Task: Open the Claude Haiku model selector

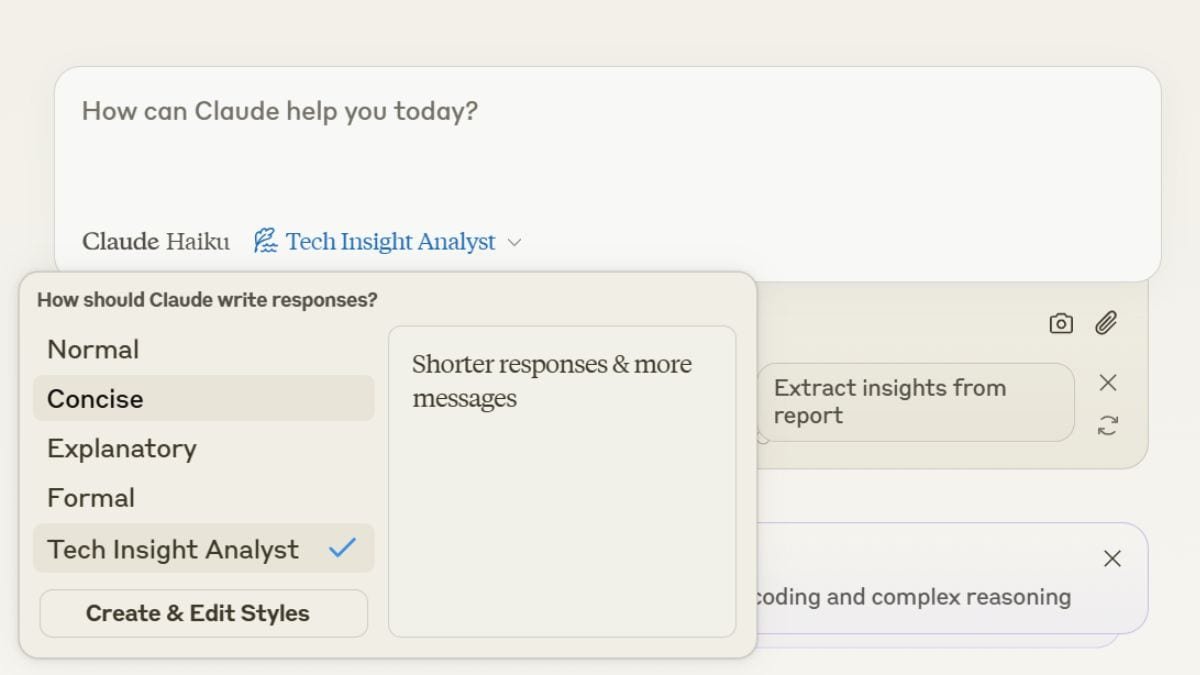Action: point(156,241)
